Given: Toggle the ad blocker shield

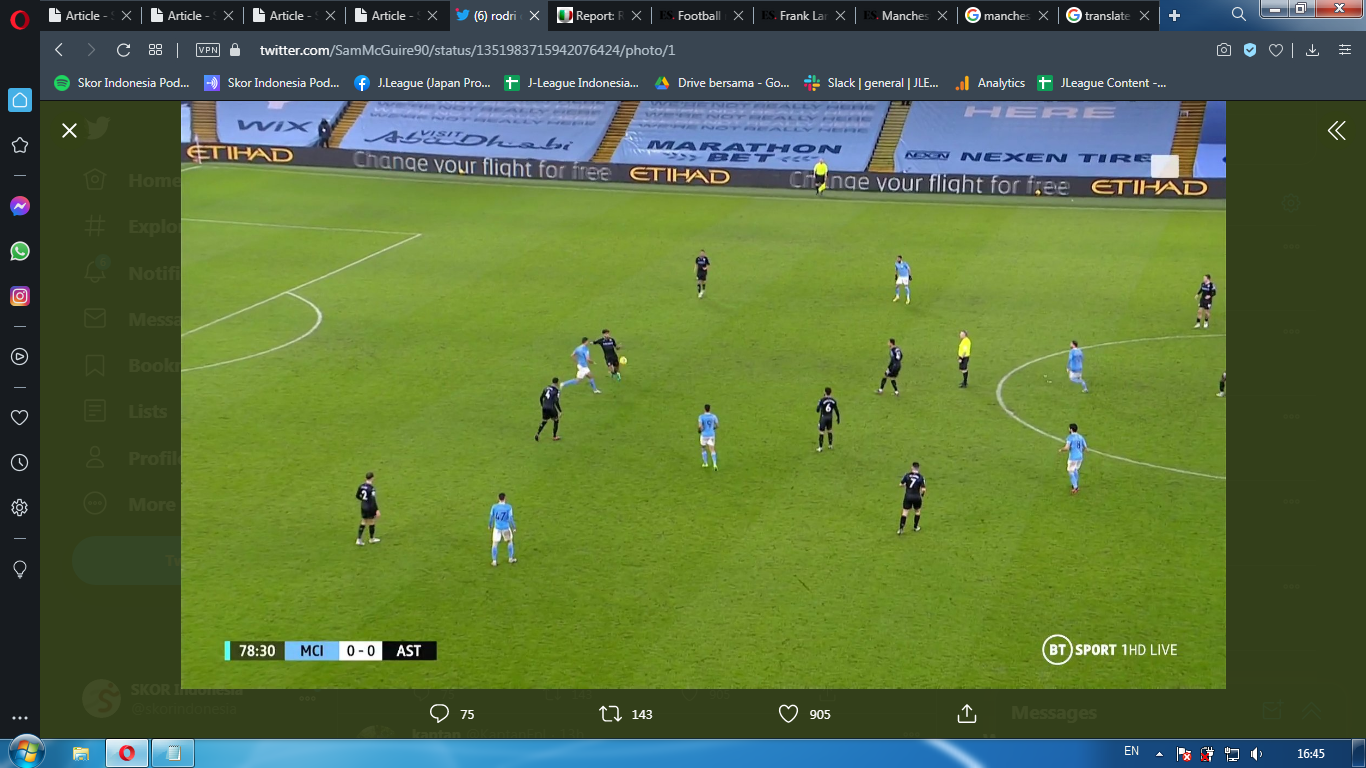Looking at the screenshot, I should pos(1250,50).
